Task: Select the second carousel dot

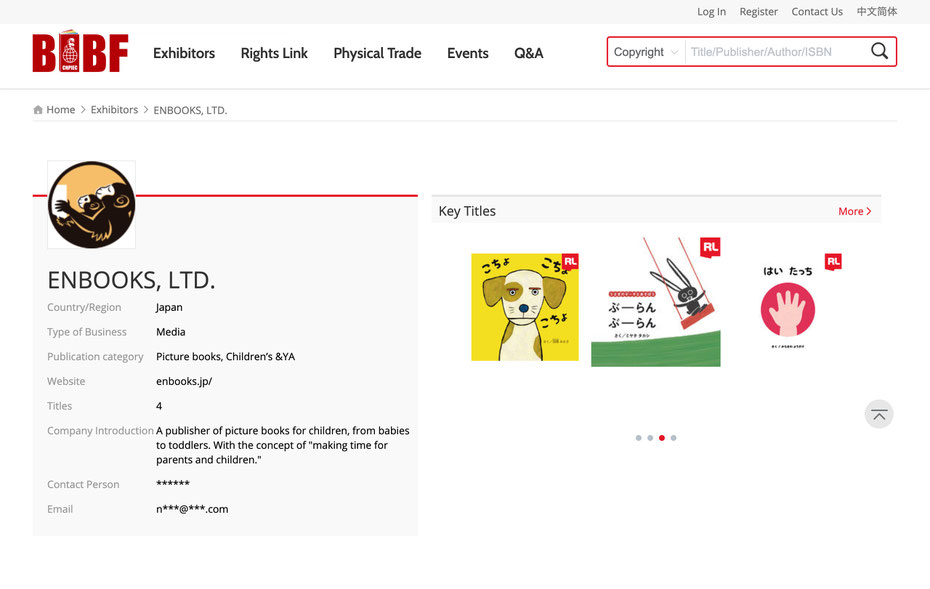Action: point(650,438)
